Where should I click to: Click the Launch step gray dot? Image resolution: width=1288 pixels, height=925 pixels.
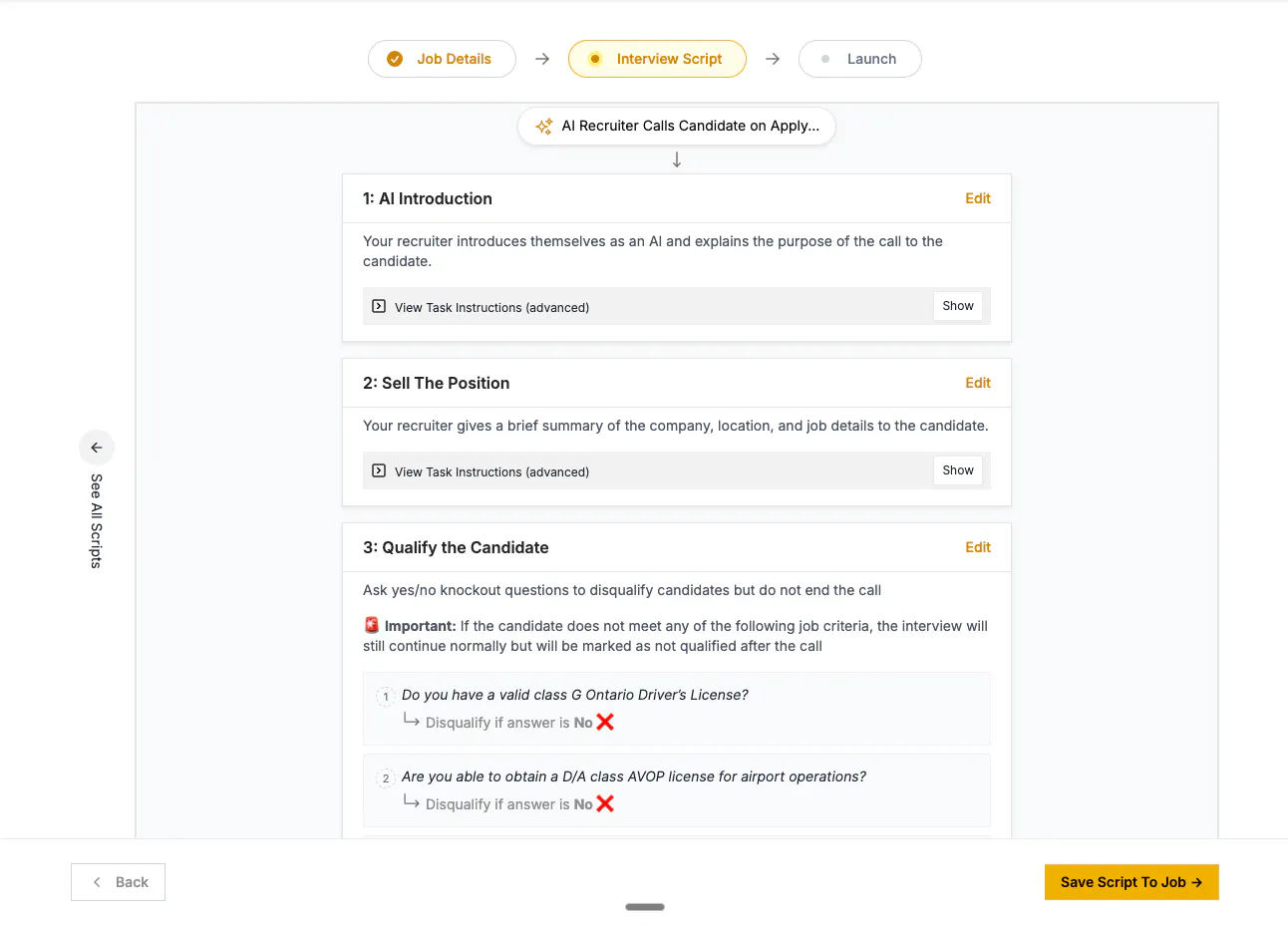[825, 59]
